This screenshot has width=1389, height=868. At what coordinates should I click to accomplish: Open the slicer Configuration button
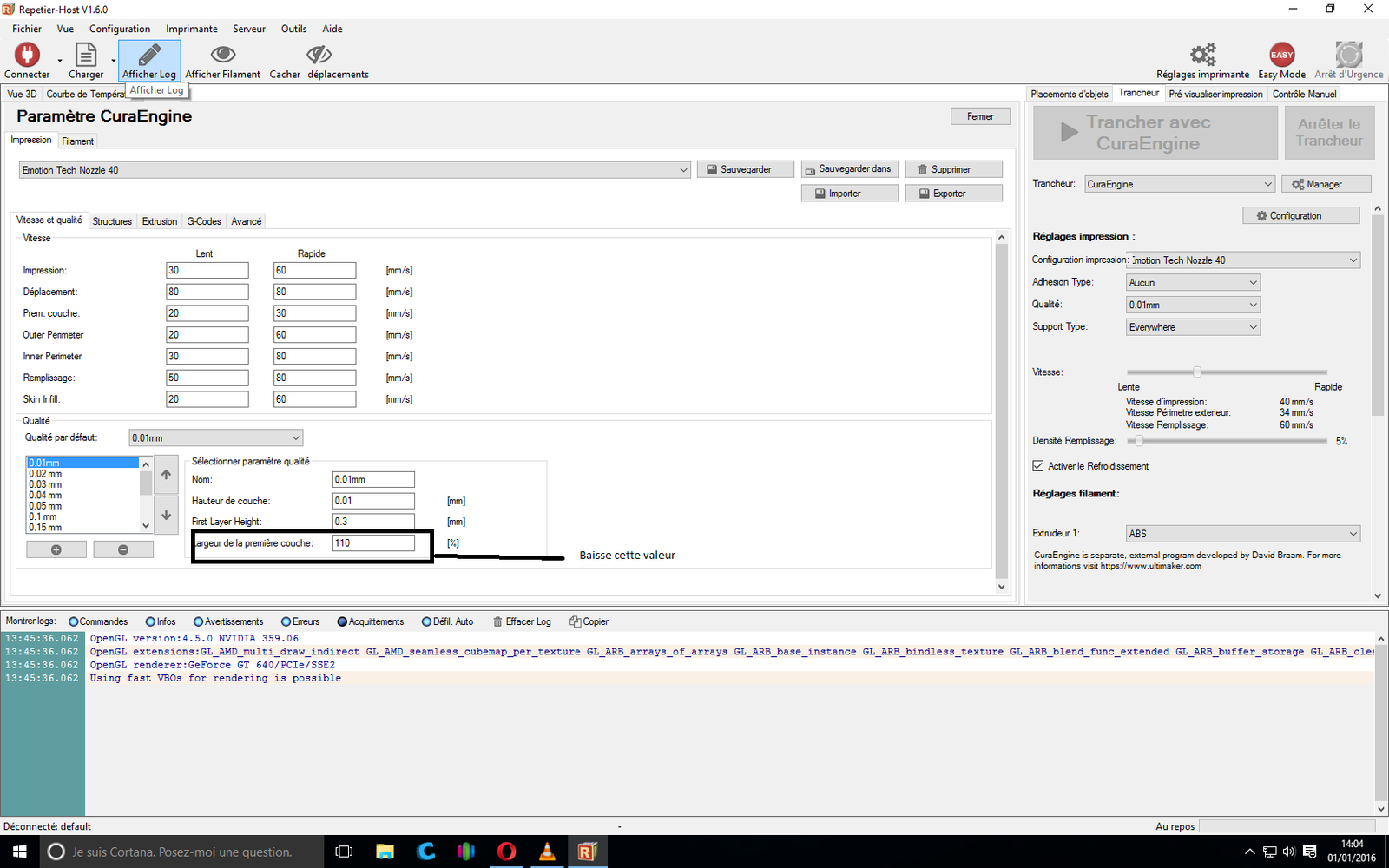[x=1301, y=215]
